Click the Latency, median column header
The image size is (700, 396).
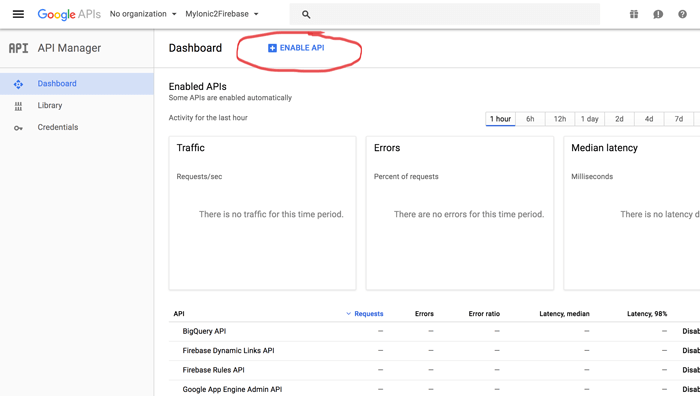coord(564,314)
